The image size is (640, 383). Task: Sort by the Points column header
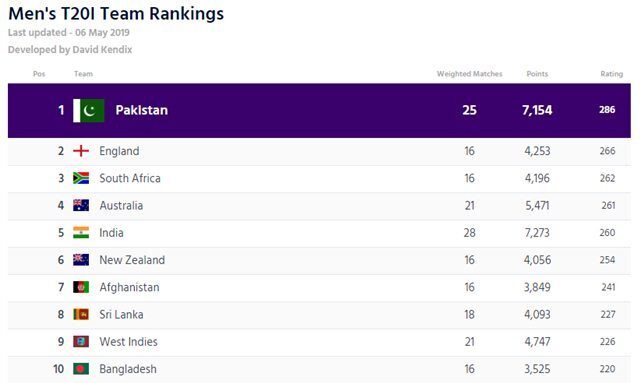coord(537,74)
